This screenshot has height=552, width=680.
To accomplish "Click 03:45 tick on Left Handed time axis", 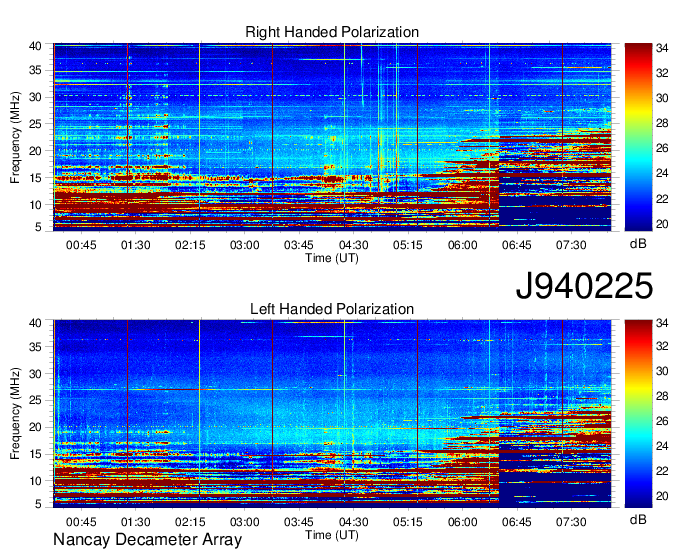I will [x=299, y=522].
